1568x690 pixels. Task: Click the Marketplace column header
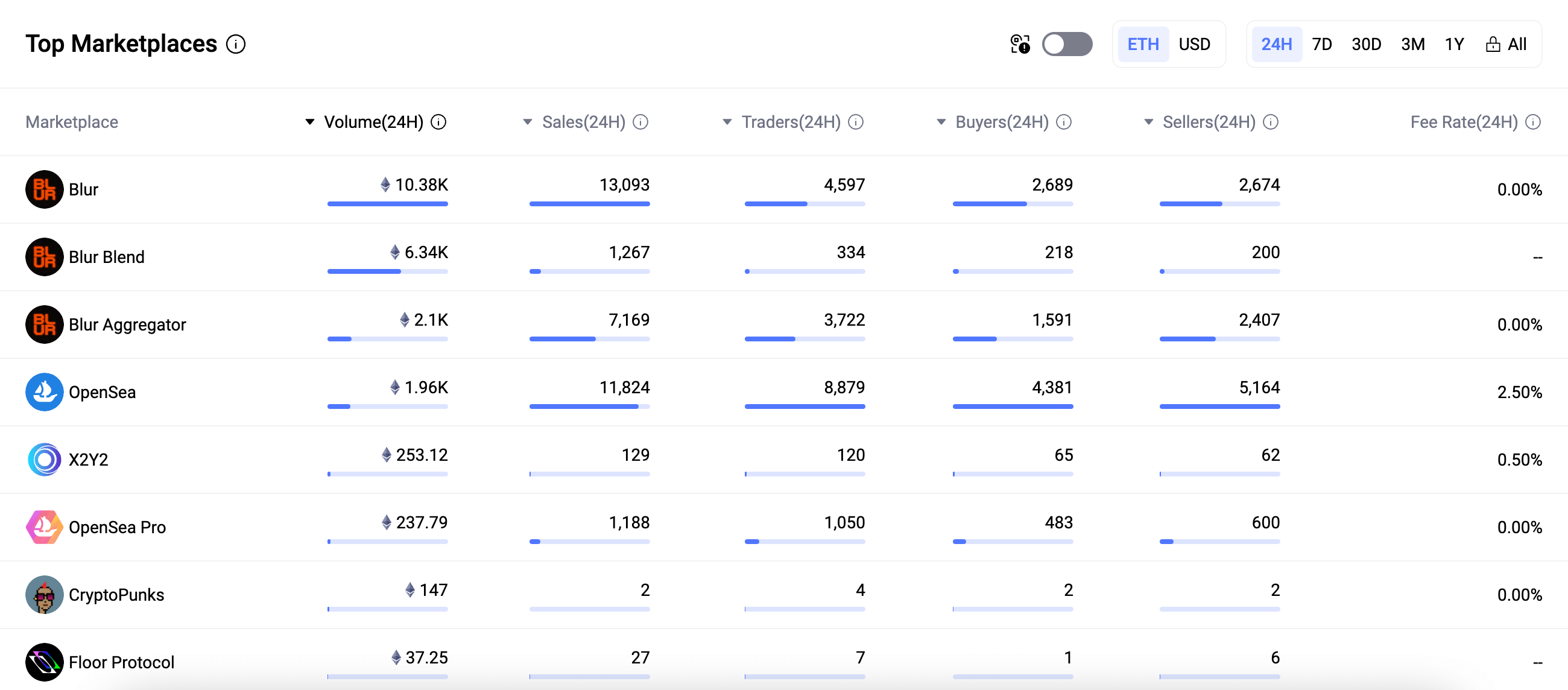pos(72,122)
